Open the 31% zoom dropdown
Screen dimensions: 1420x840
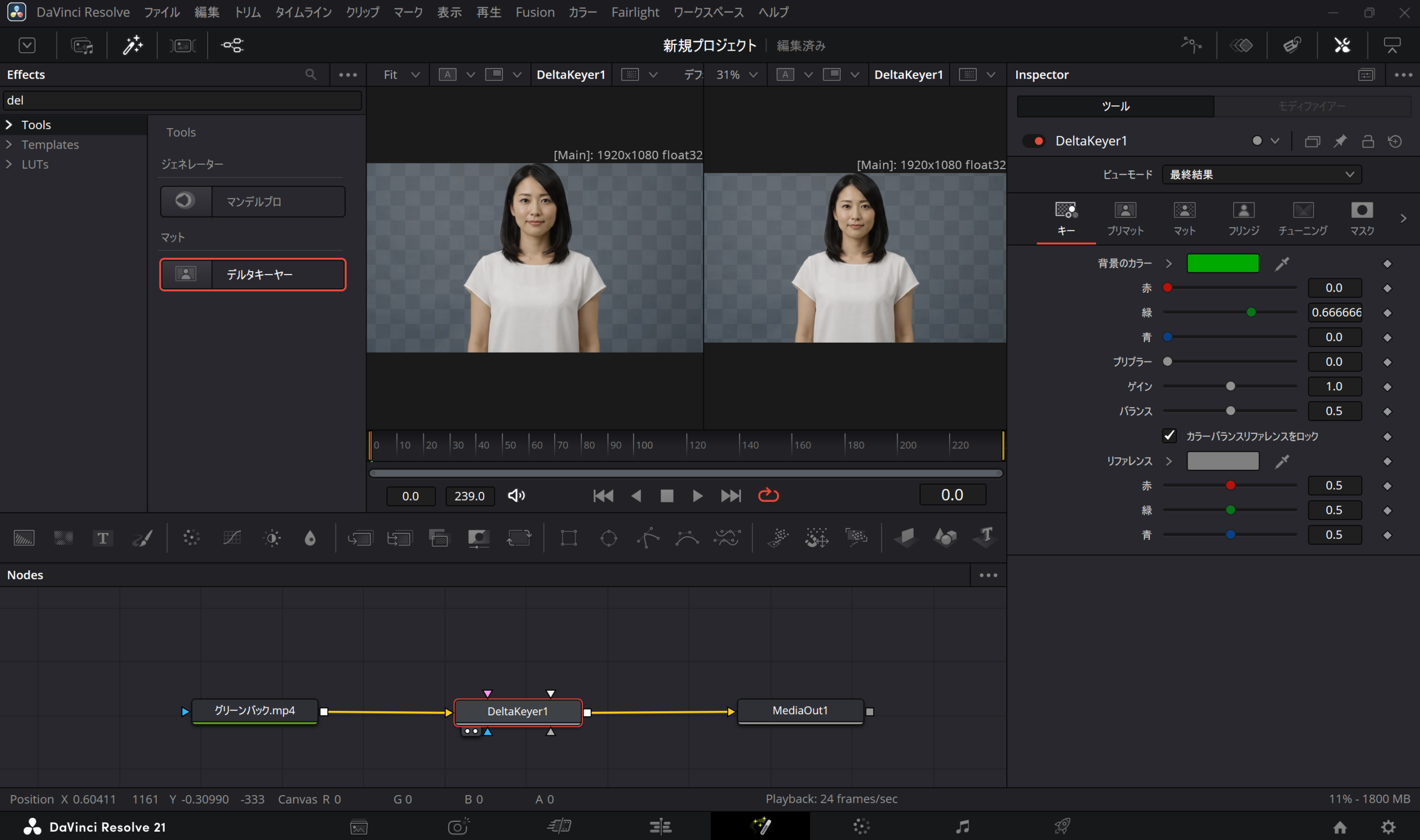[x=736, y=74]
